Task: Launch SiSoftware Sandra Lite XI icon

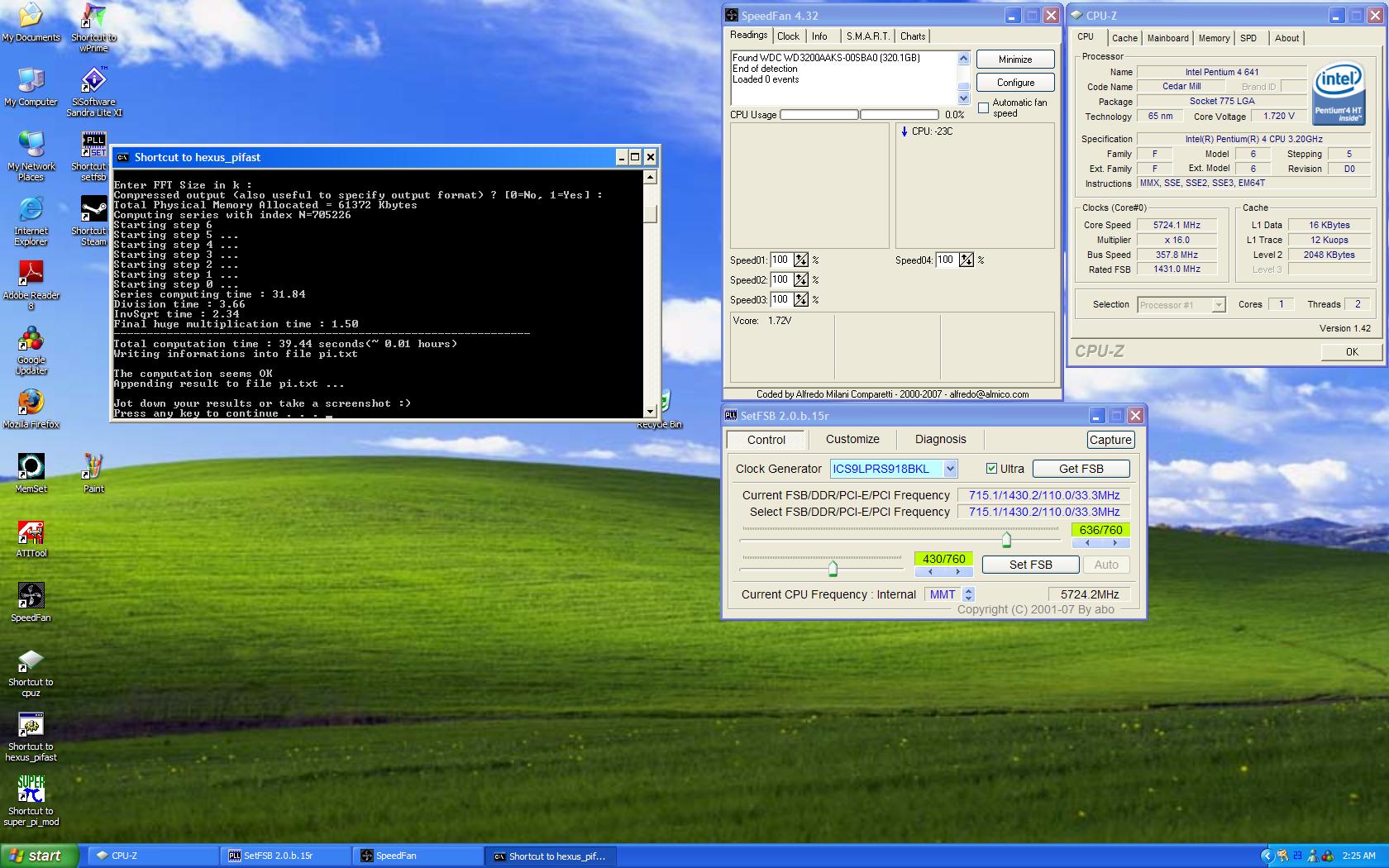Action: 93,92
